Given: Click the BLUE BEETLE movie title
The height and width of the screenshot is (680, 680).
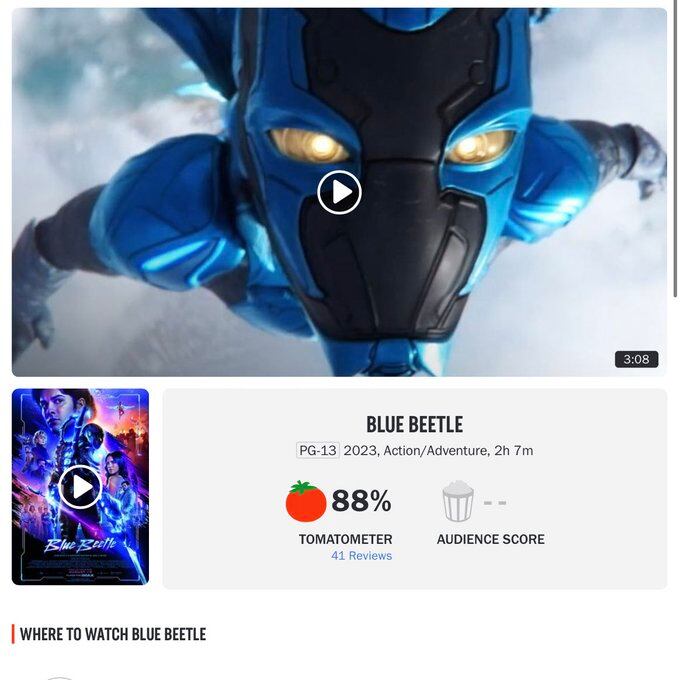Looking at the screenshot, I should point(415,424).
